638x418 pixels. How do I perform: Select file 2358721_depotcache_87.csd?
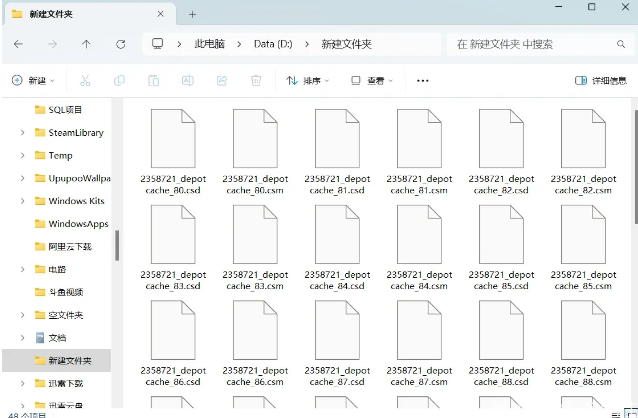point(337,344)
